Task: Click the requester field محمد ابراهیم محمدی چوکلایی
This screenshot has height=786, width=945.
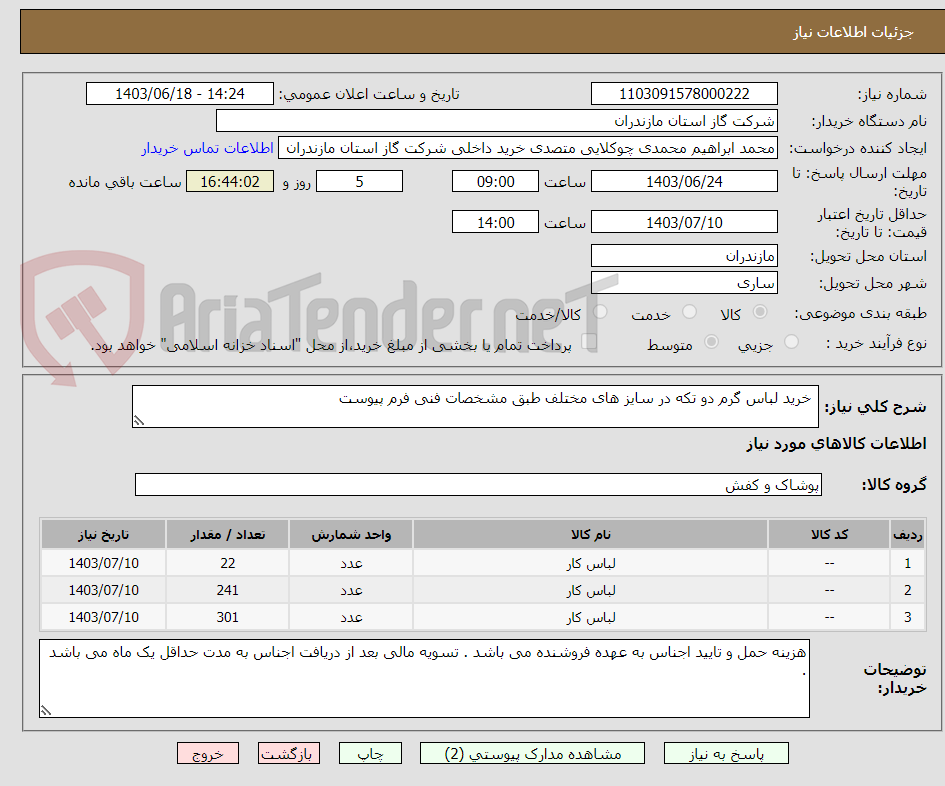Action: tap(527, 148)
